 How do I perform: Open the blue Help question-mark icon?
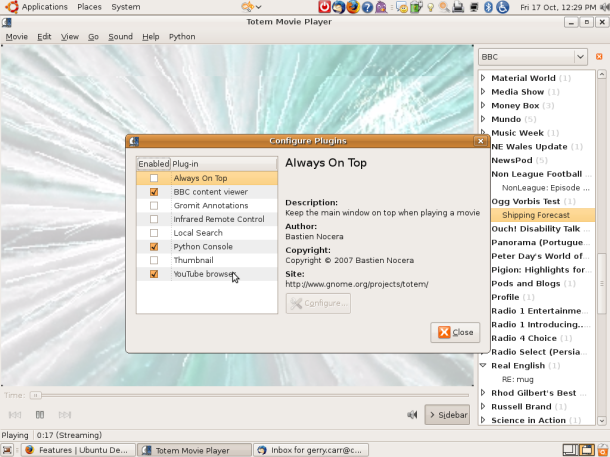[367, 7]
